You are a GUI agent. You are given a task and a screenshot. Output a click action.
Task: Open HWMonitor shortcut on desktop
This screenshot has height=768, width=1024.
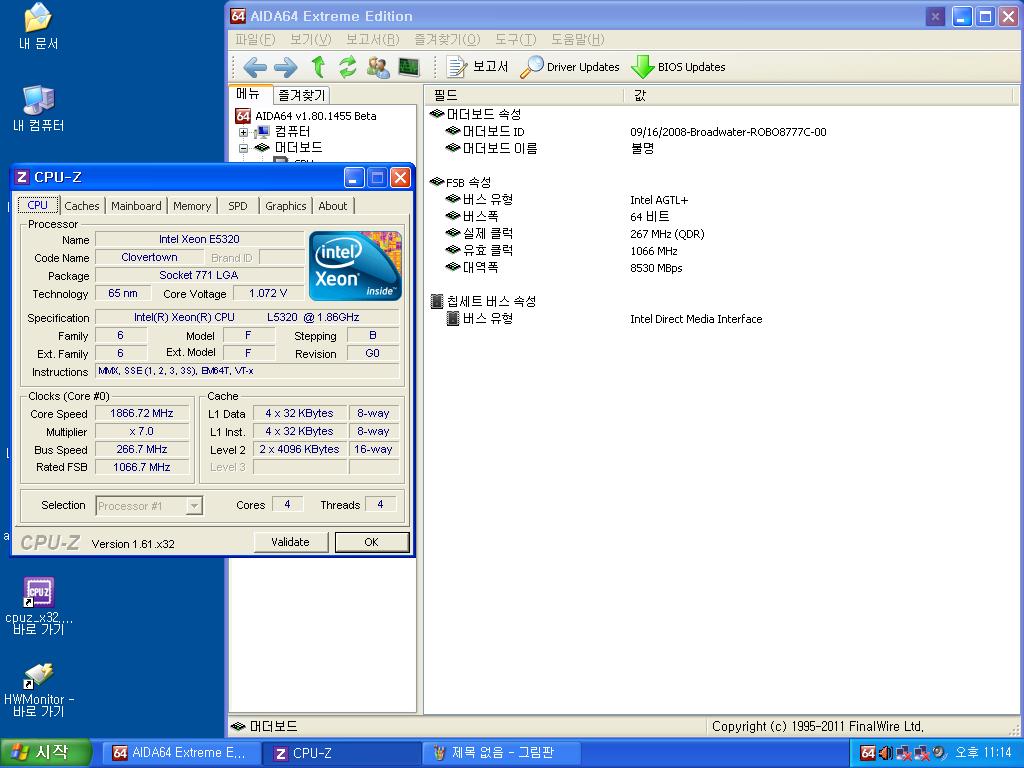point(39,690)
